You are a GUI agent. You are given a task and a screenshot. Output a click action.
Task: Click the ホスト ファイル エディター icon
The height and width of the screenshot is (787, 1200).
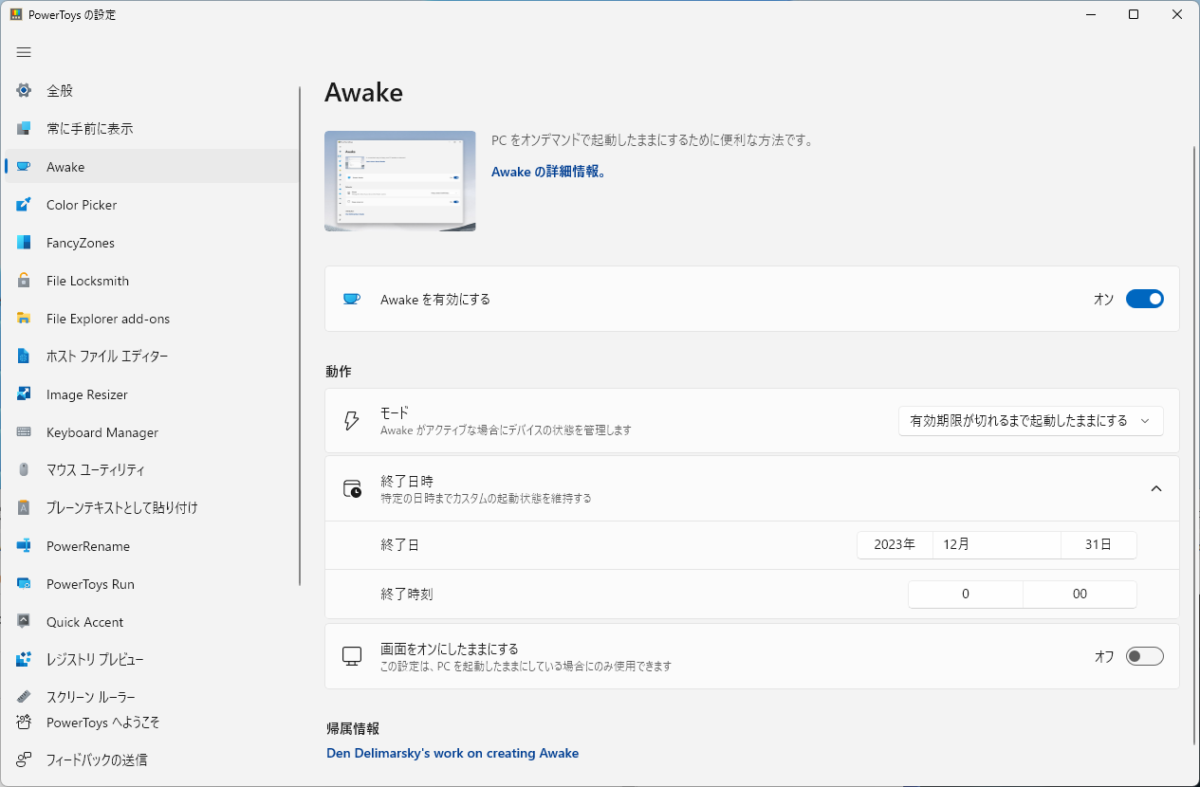tap(24, 357)
